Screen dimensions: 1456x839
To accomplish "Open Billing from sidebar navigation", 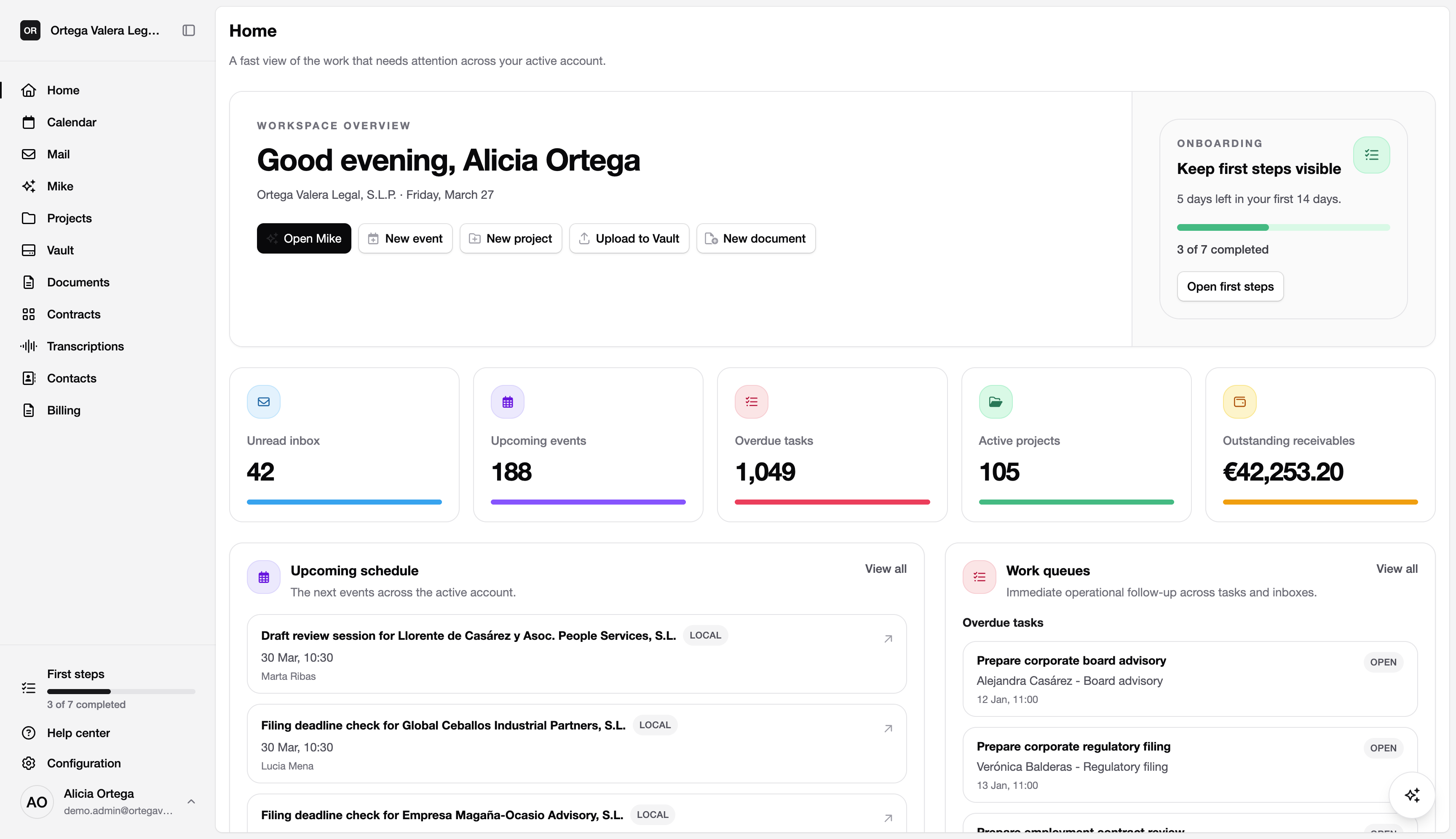I will [x=63, y=410].
